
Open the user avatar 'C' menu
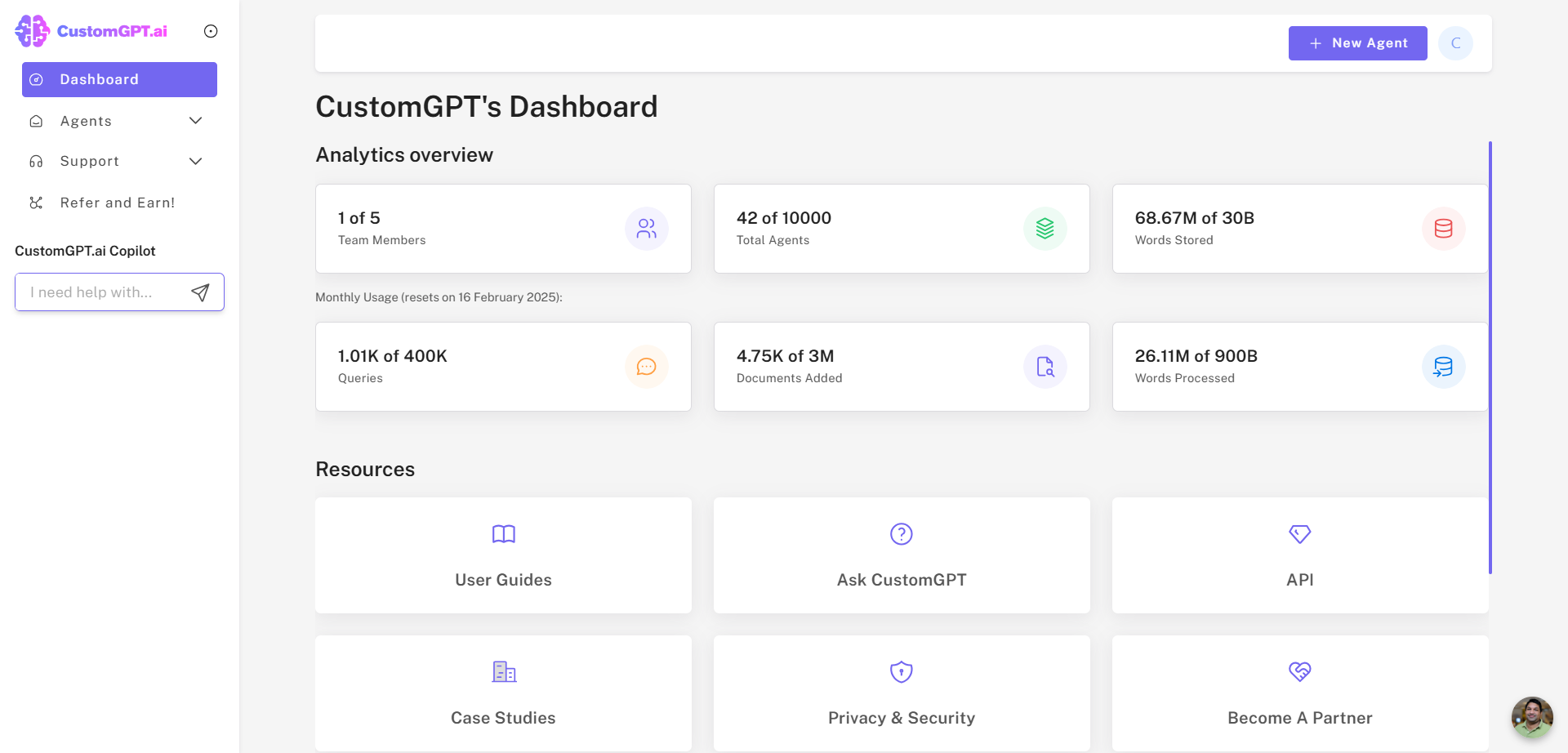1455,43
